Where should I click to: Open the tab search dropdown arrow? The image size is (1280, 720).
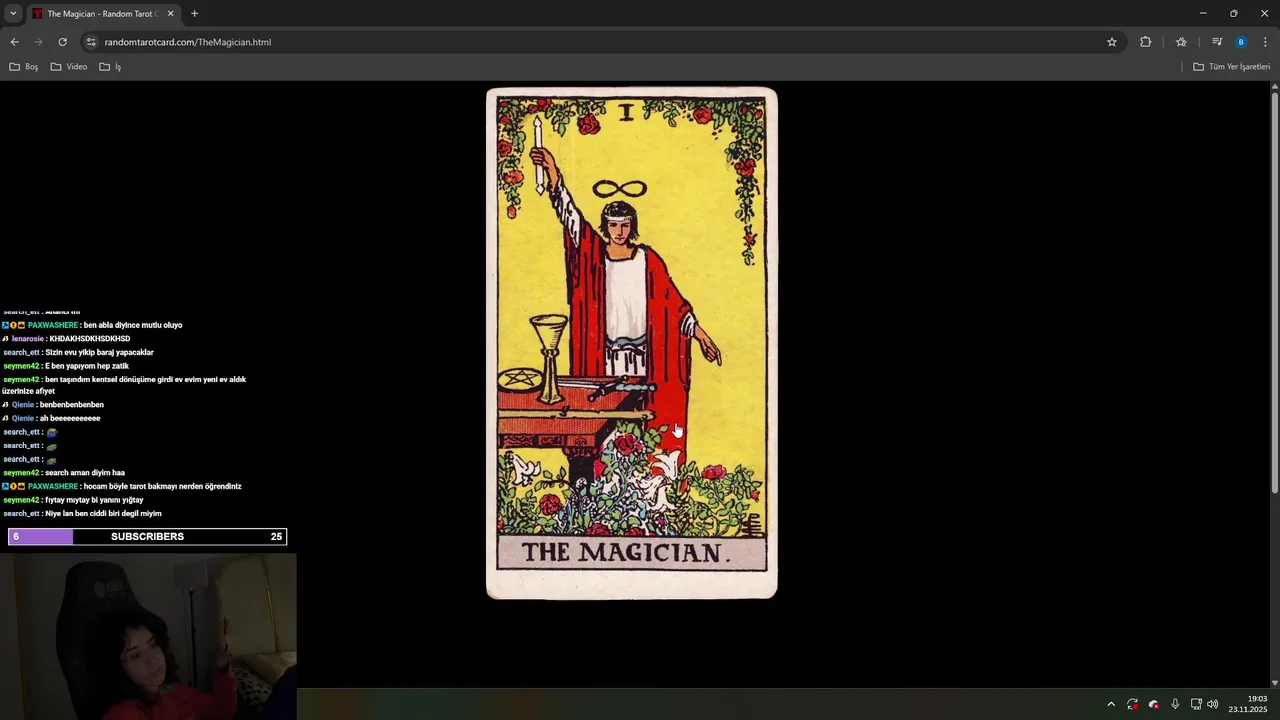pos(13,14)
